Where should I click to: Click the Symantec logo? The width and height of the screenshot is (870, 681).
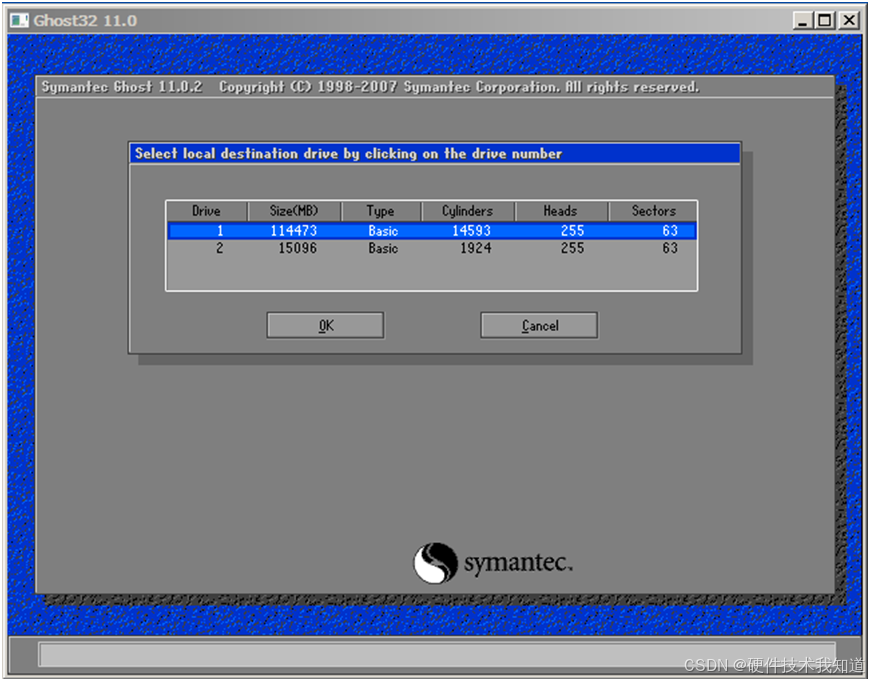493,563
